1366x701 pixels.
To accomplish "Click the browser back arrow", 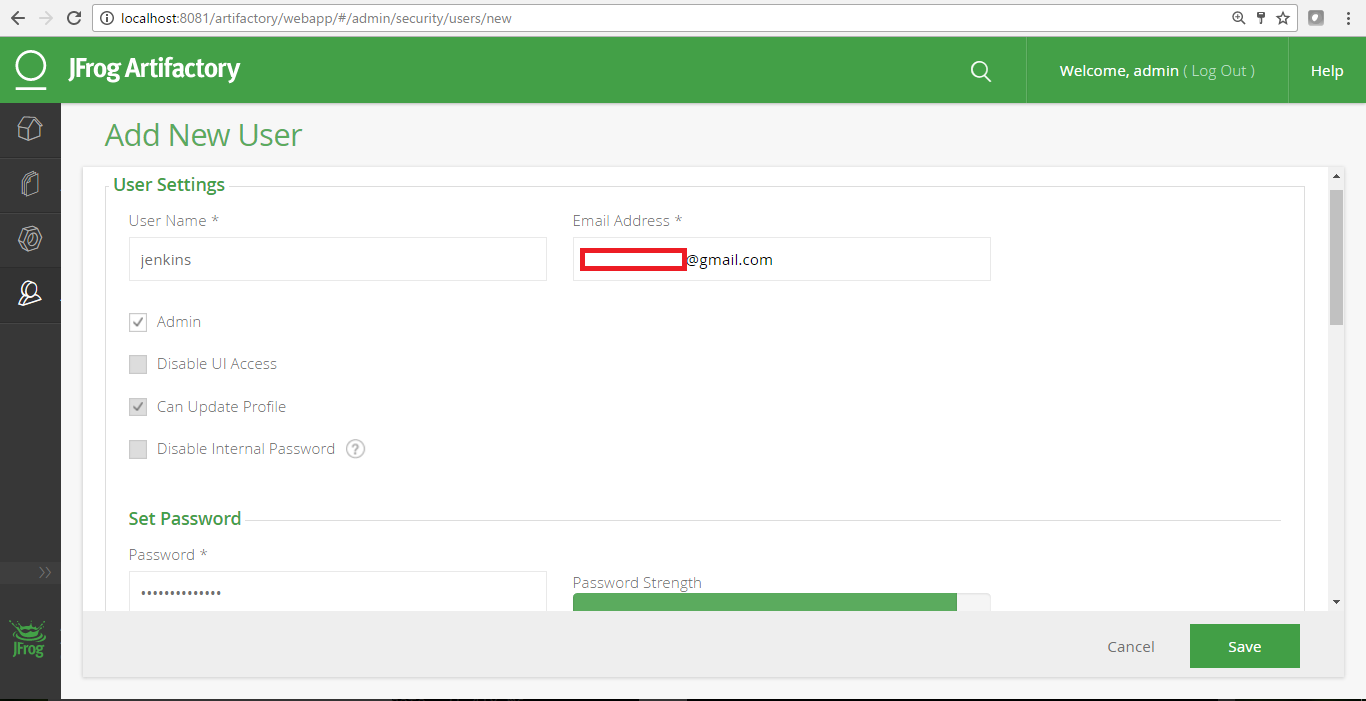I will [x=18, y=18].
